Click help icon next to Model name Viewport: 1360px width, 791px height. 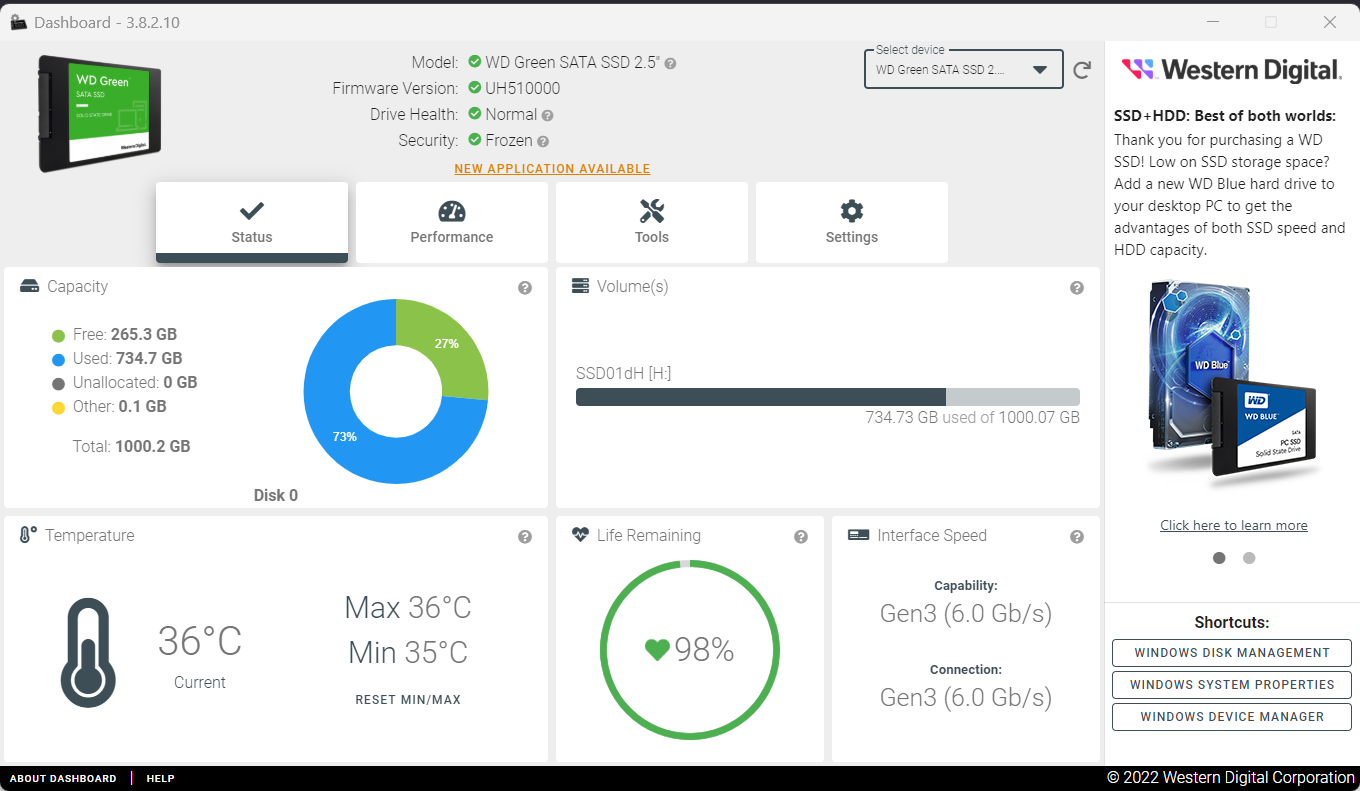point(670,63)
